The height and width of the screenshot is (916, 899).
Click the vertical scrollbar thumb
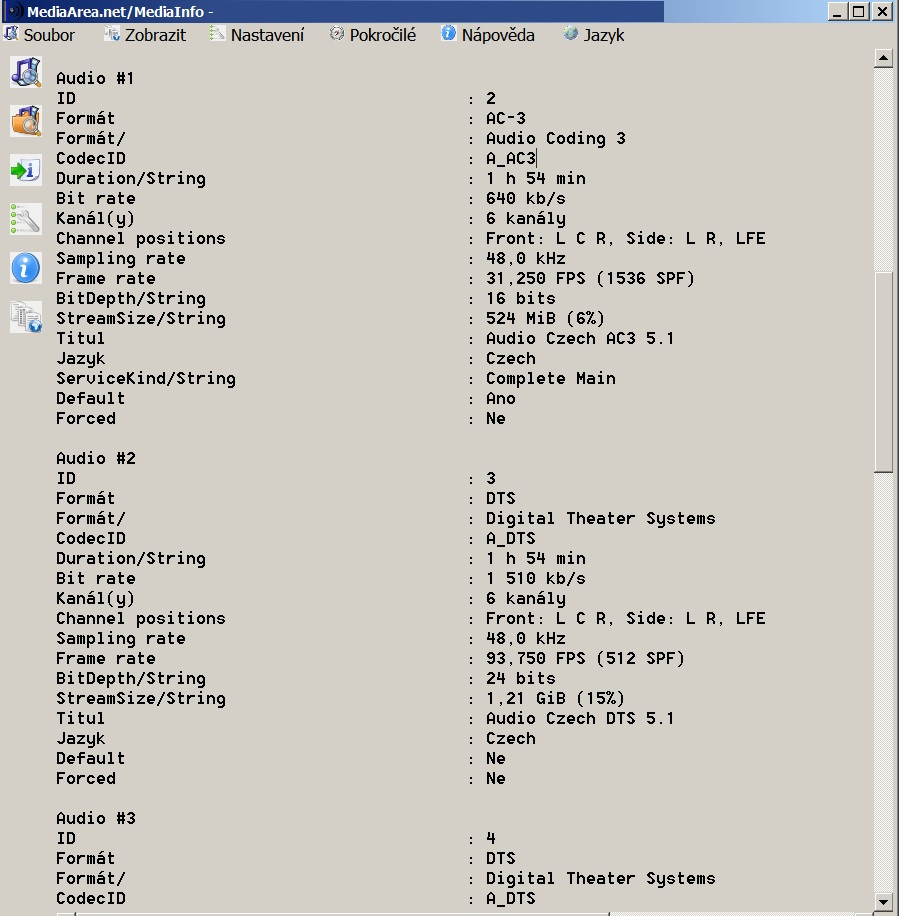pyautogui.click(x=883, y=370)
